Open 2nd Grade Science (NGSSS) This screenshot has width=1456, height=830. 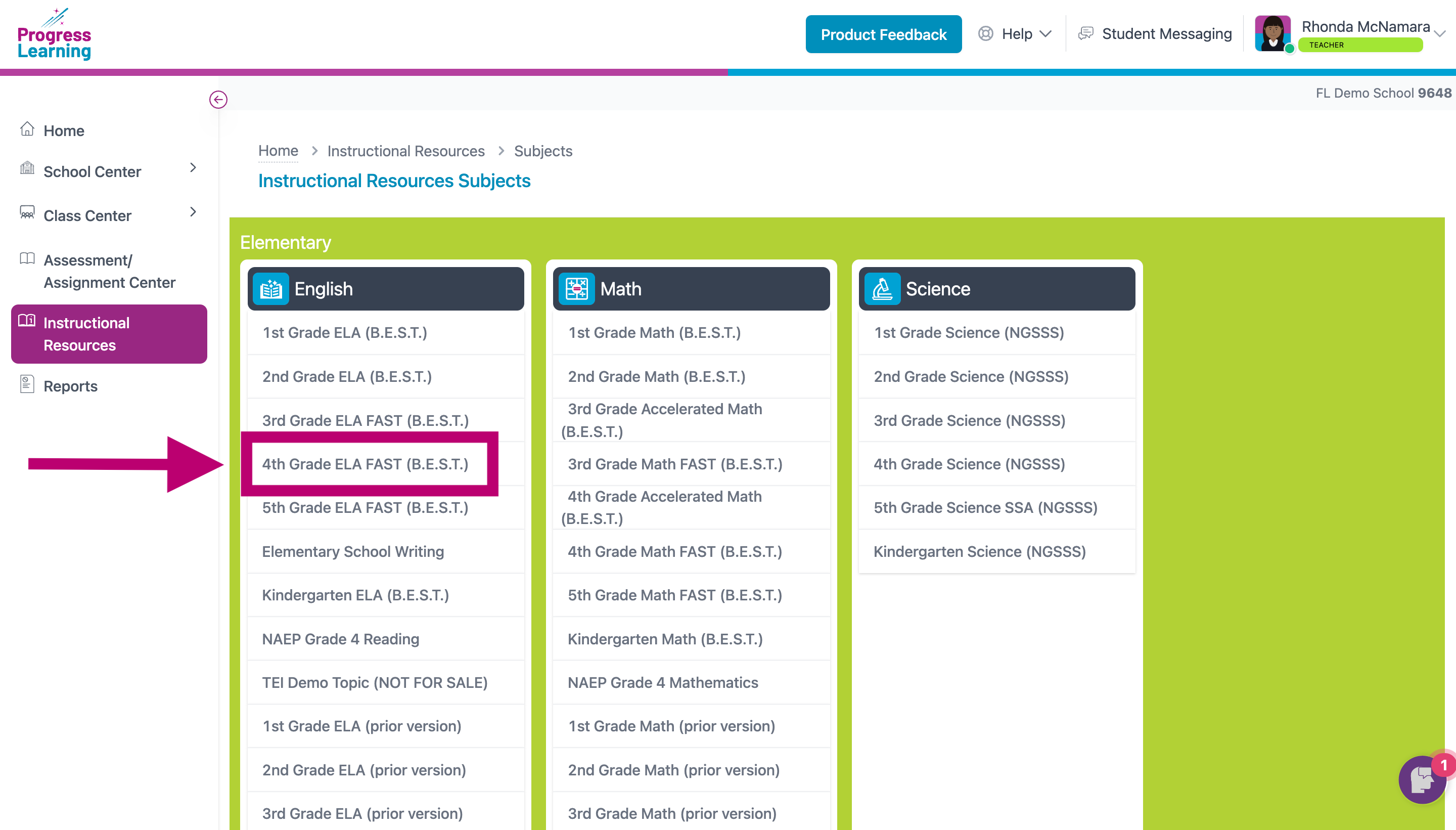997,377
